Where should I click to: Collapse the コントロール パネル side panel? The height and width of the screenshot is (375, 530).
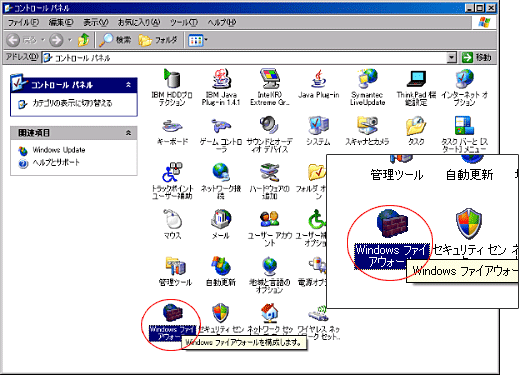[x=128, y=85]
